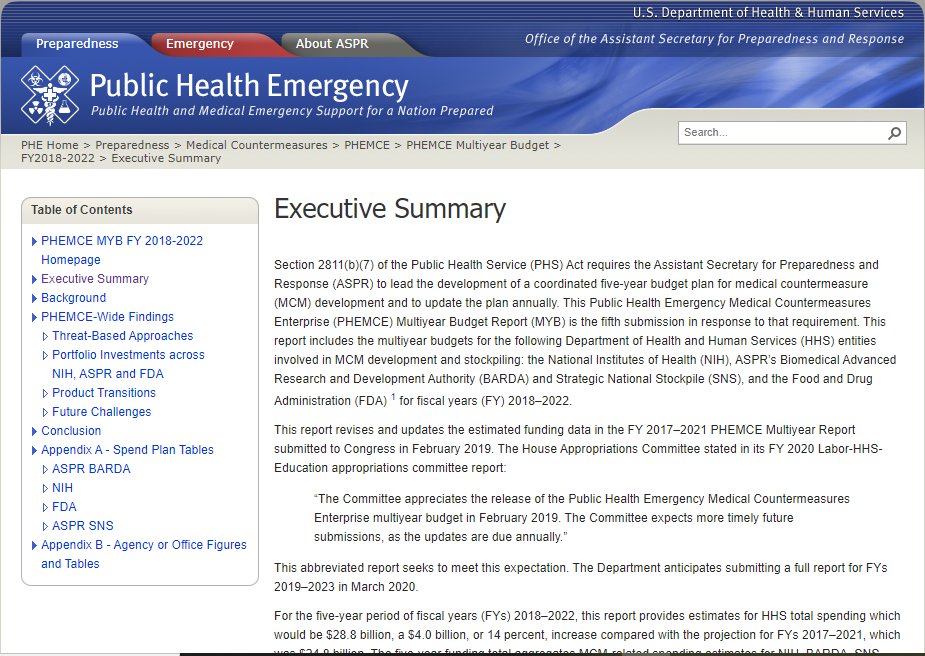Click arrow bullet beside ASPR BARDA
The height and width of the screenshot is (656, 925).
(45, 470)
